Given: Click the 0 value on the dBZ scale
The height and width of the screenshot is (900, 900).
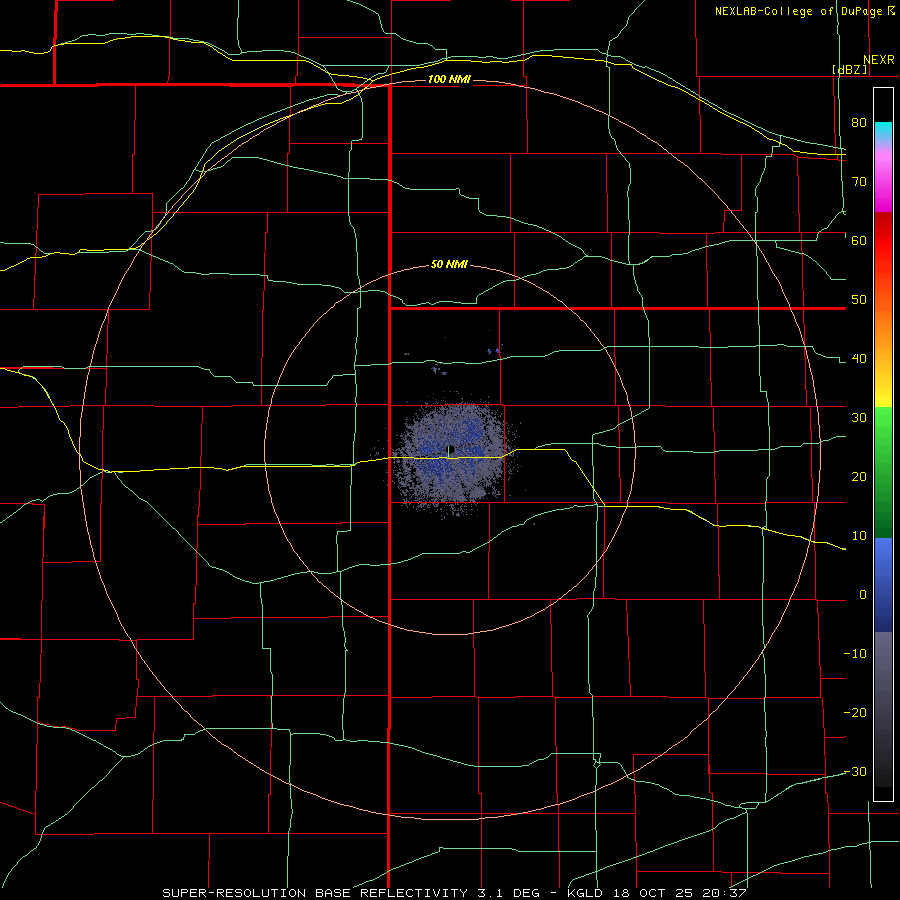Looking at the screenshot, I should (x=863, y=595).
